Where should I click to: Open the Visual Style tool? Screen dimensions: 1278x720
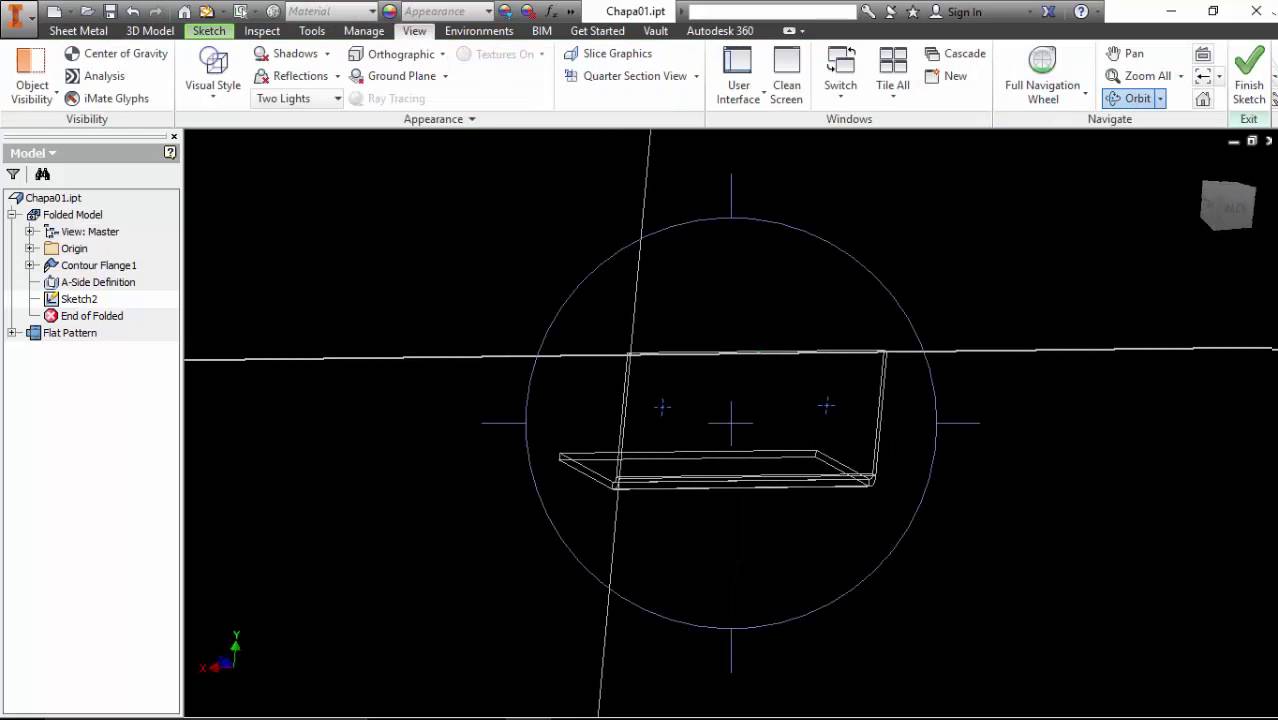pos(213,62)
